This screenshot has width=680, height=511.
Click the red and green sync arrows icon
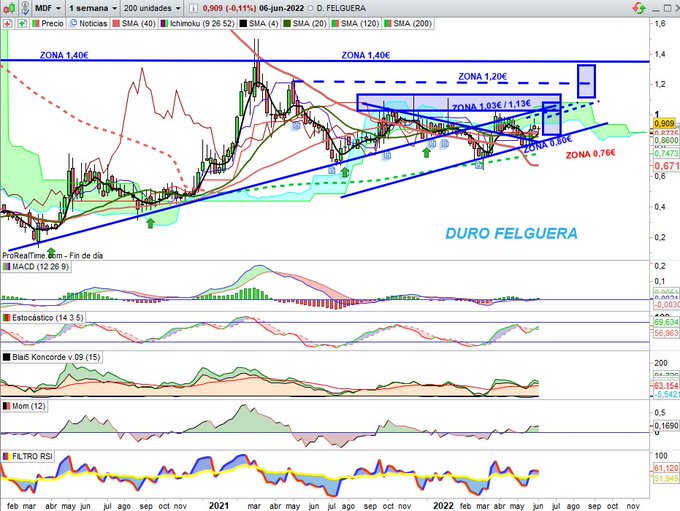tap(639, 8)
